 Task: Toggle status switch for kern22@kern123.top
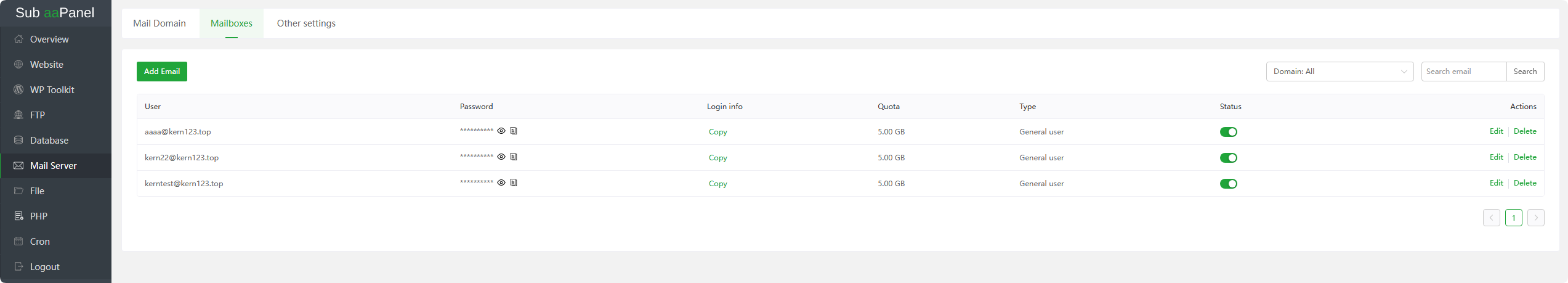pos(1228,158)
